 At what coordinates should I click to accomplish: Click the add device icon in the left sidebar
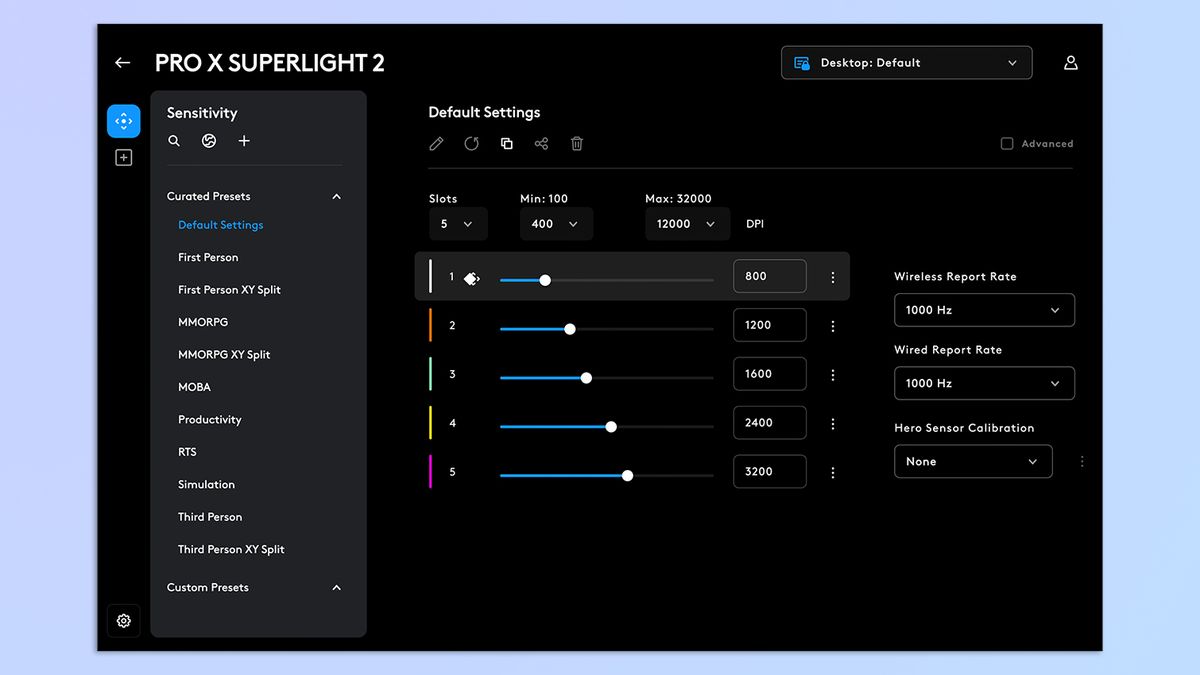point(123,157)
